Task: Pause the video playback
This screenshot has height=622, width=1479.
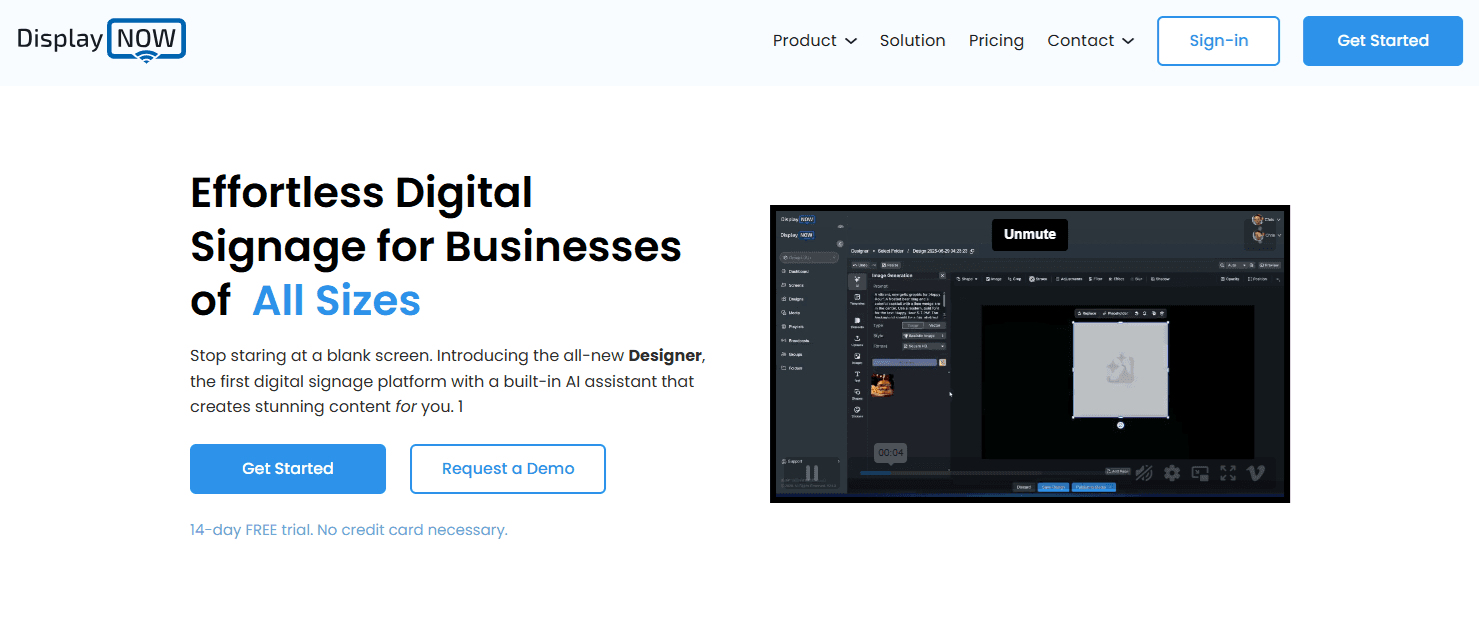Action: coord(812,473)
